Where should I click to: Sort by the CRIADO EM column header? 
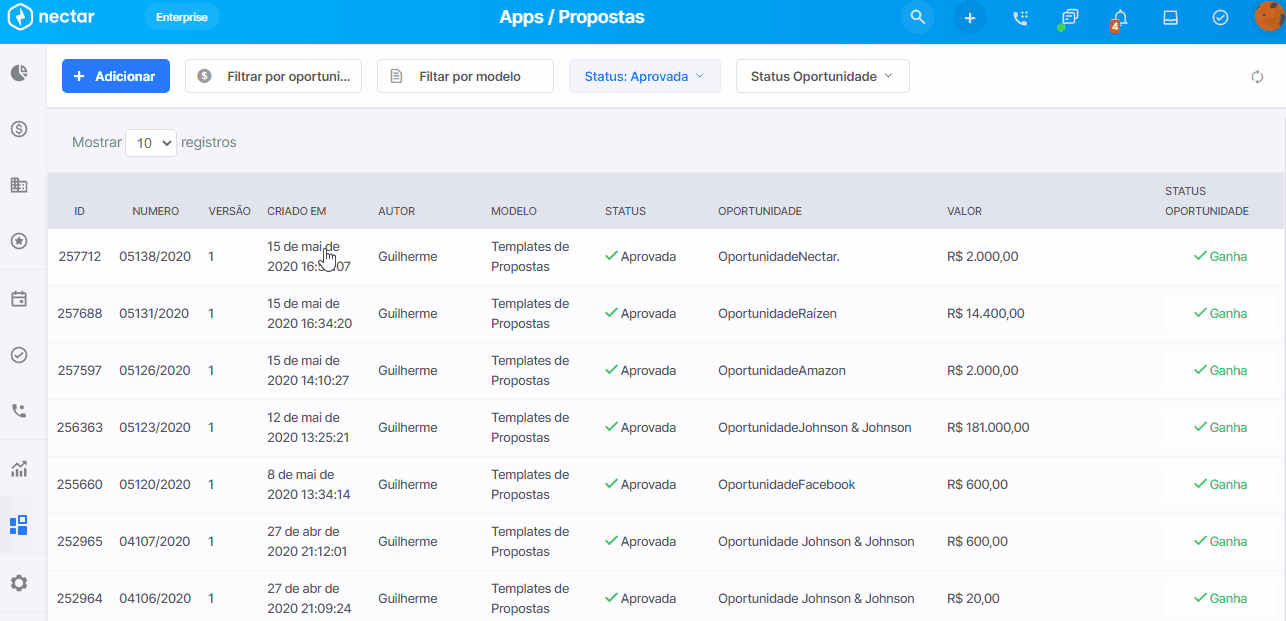(x=296, y=211)
